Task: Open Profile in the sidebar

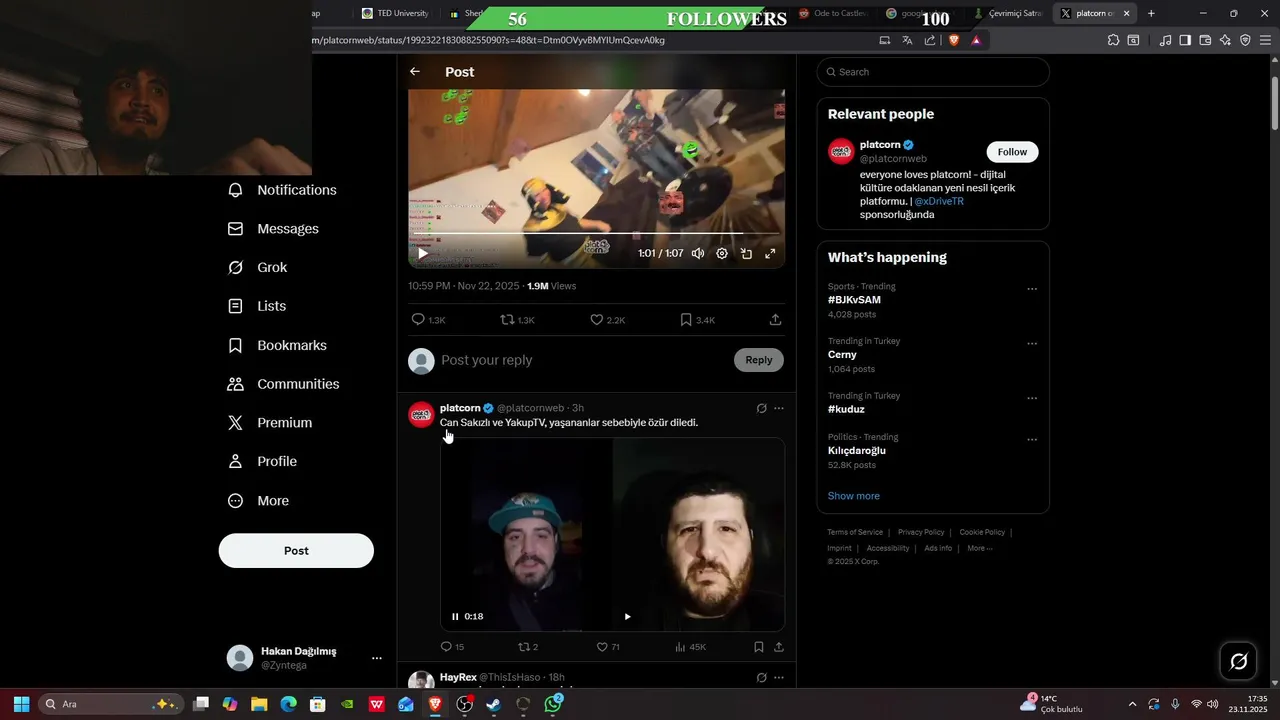Action: [x=263, y=462]
